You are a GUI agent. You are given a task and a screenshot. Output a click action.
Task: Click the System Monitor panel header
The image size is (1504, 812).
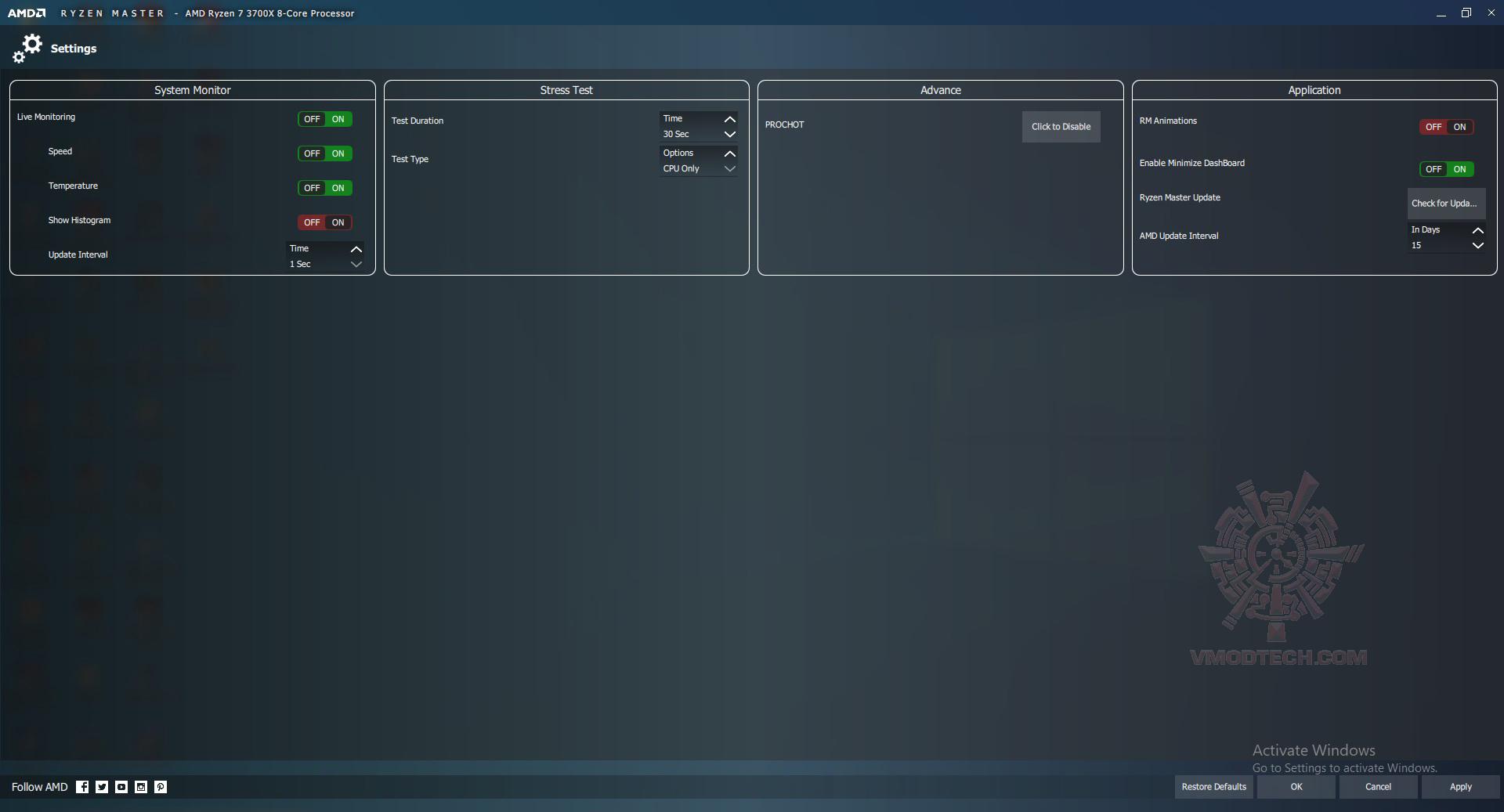tap(193, 90)
